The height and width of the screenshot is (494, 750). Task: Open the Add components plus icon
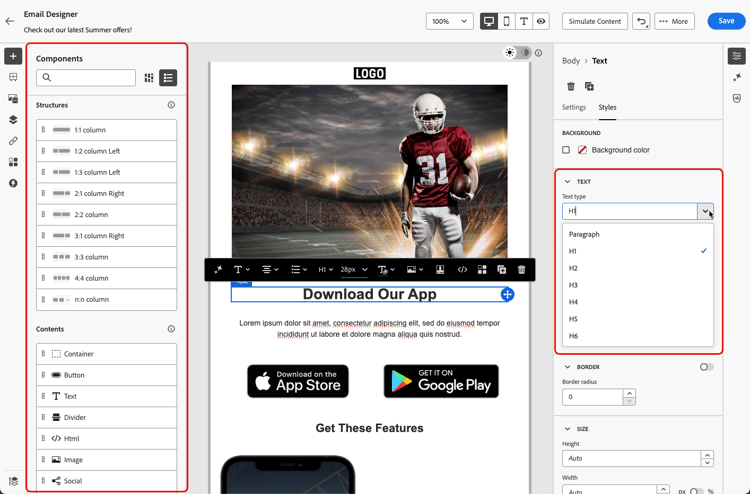click(13, 56)
